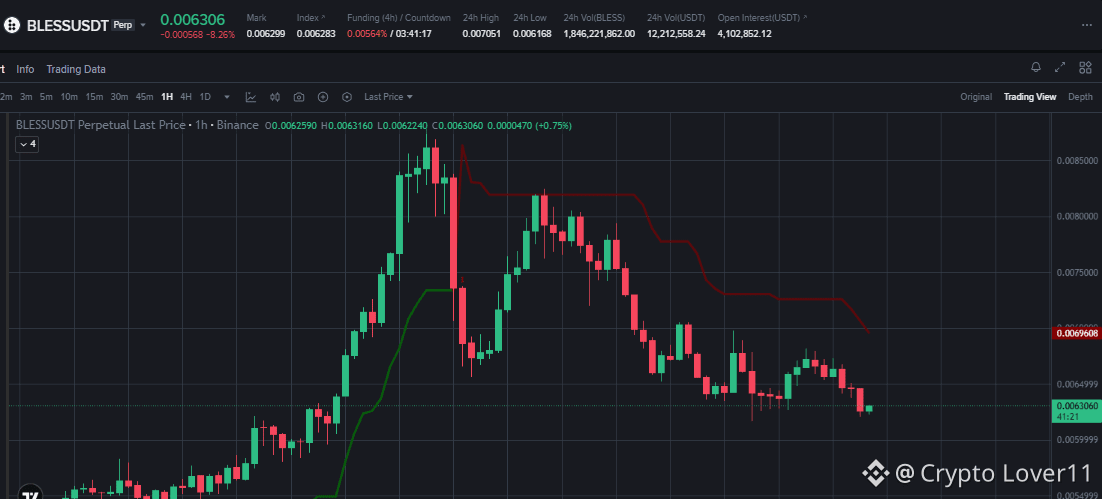Open the candlestick chart style icon
Screen dimensions: 1102x499
pyautogui.click(x=275, y=97)
